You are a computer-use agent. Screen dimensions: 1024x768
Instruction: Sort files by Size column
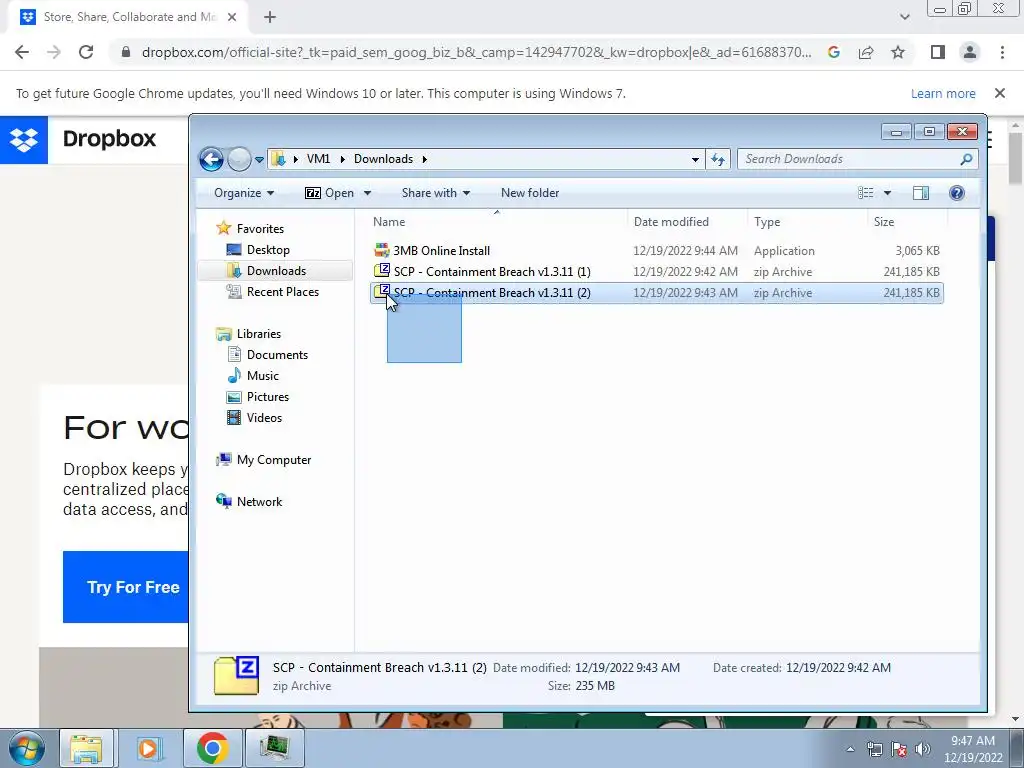(884, 222)
